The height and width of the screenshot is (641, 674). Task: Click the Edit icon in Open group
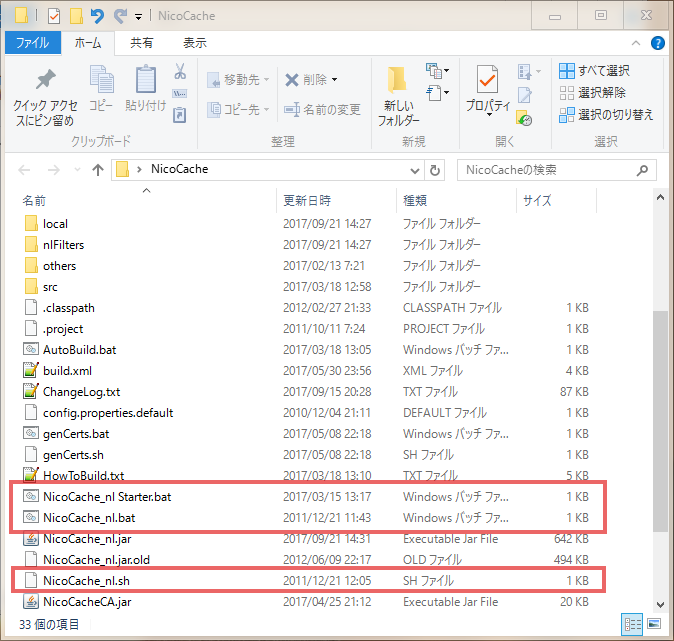[524, 95]
